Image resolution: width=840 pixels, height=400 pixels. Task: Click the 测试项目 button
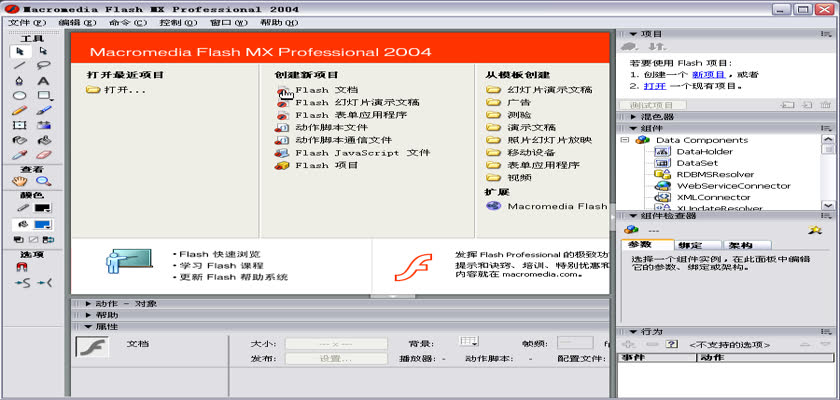pos(652,105)
